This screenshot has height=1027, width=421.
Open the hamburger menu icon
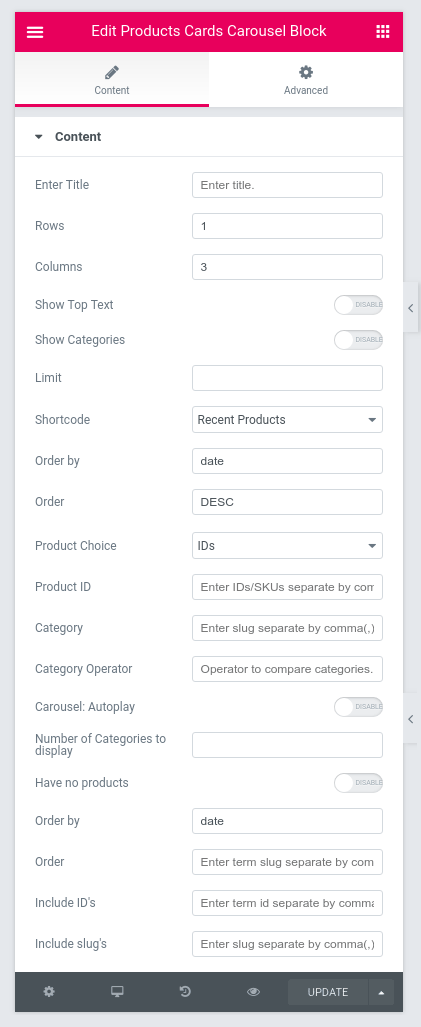coord(35,32)
